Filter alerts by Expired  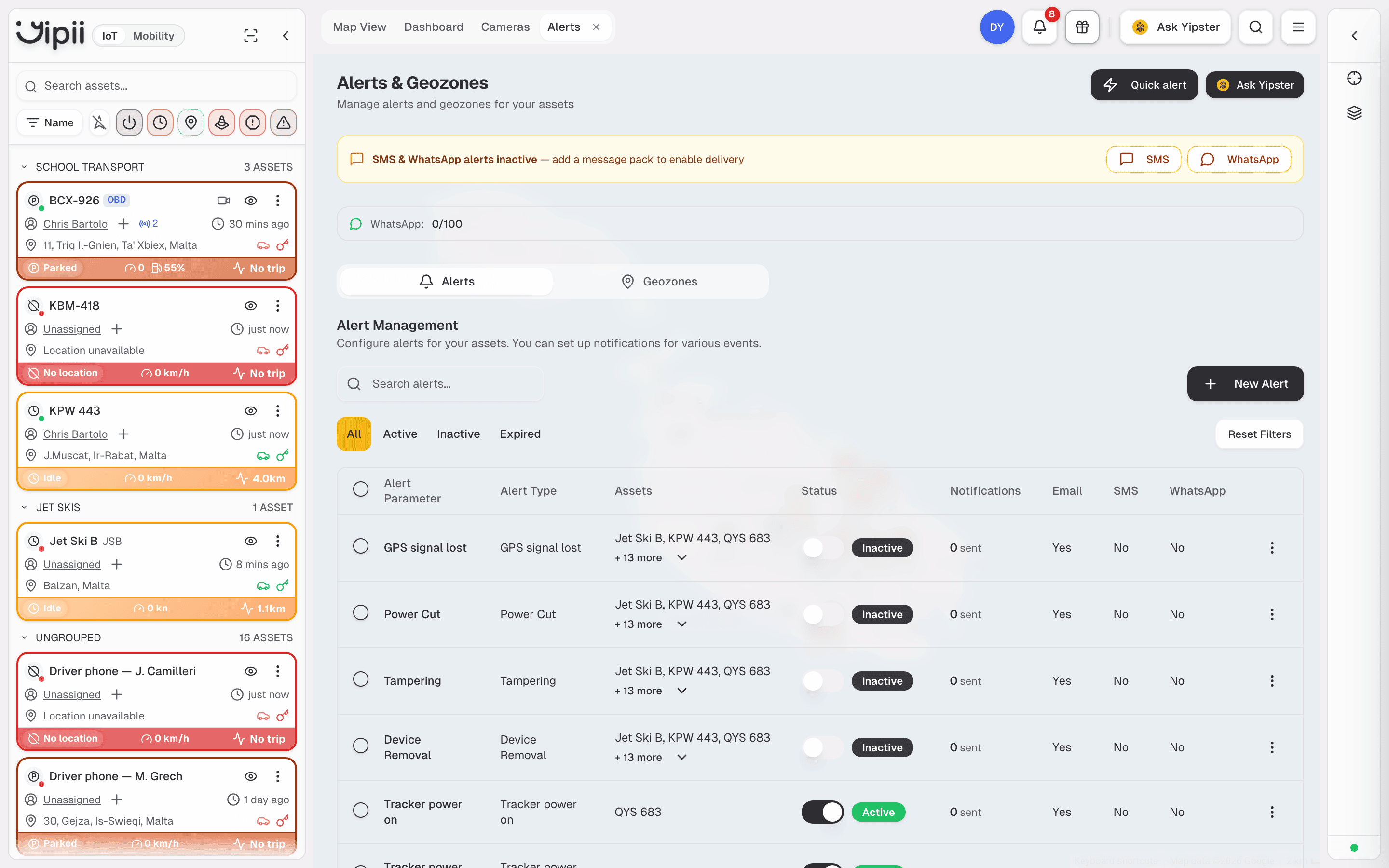click(520, 434)
